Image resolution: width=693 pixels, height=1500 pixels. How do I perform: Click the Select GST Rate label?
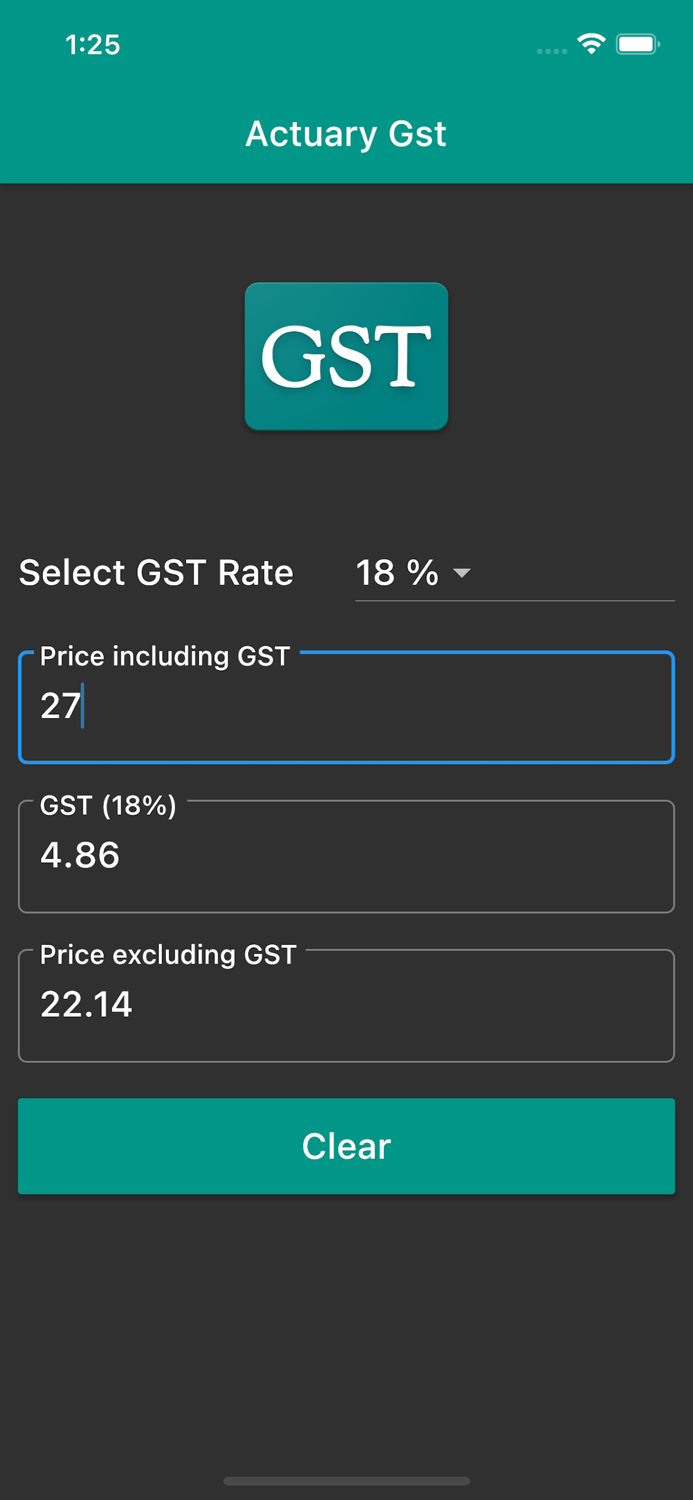[155, 572]
